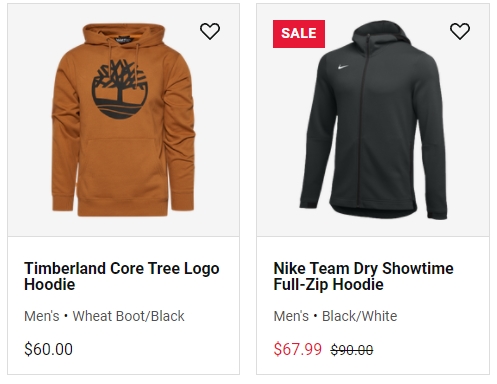Select the black Nike full-zip hoodie image
The width and height of the screenshot is (497, 384).
pos(374,120)
